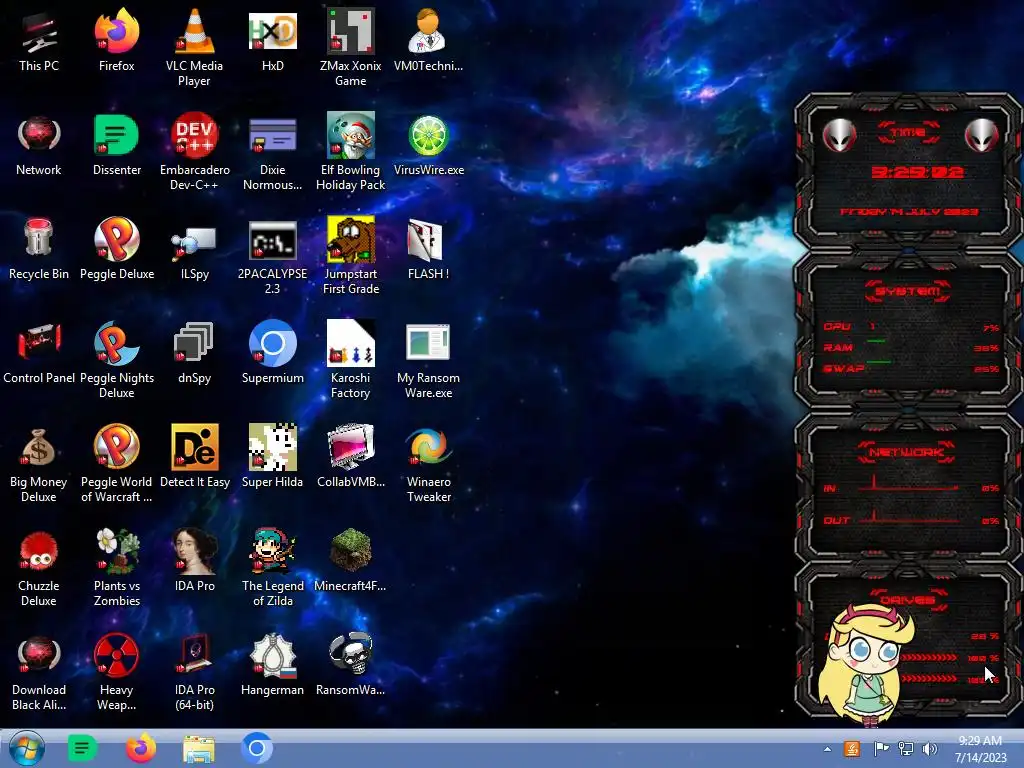Open Plants vs Zombies icon

point(116,551)
